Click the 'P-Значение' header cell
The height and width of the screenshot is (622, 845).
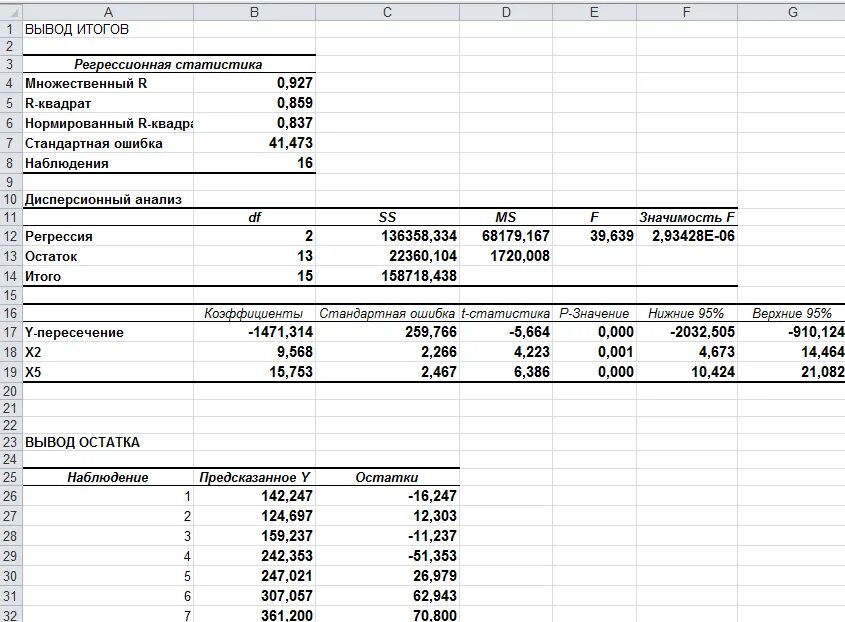[x=594, y=313]
